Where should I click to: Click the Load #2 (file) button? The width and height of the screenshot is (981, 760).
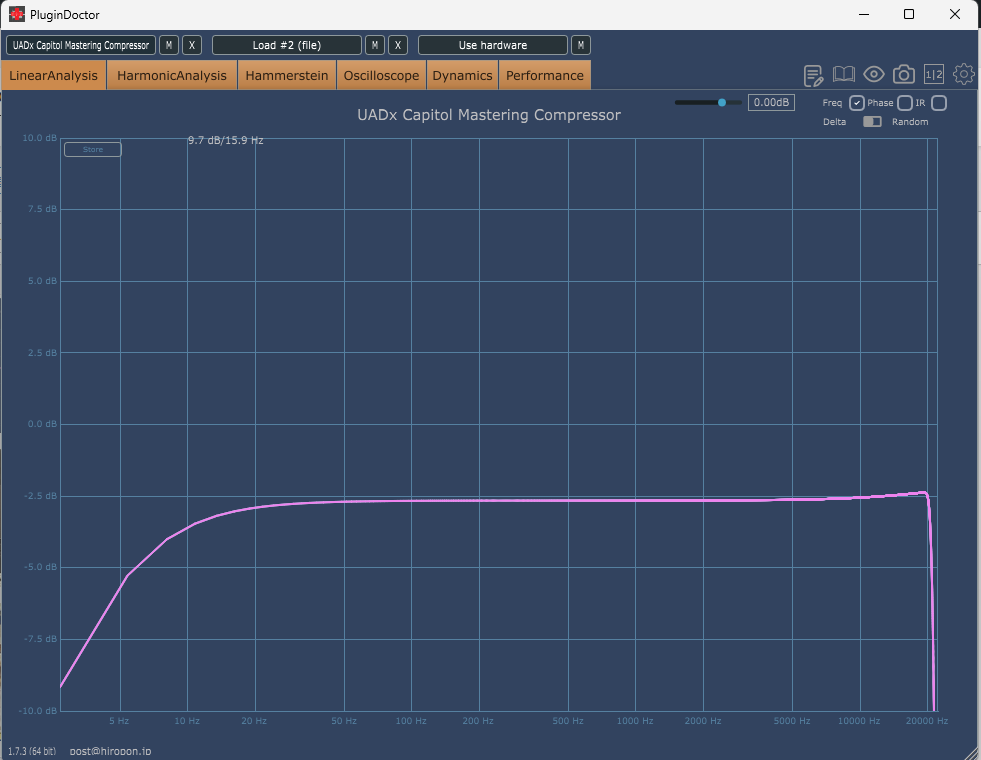287,45
